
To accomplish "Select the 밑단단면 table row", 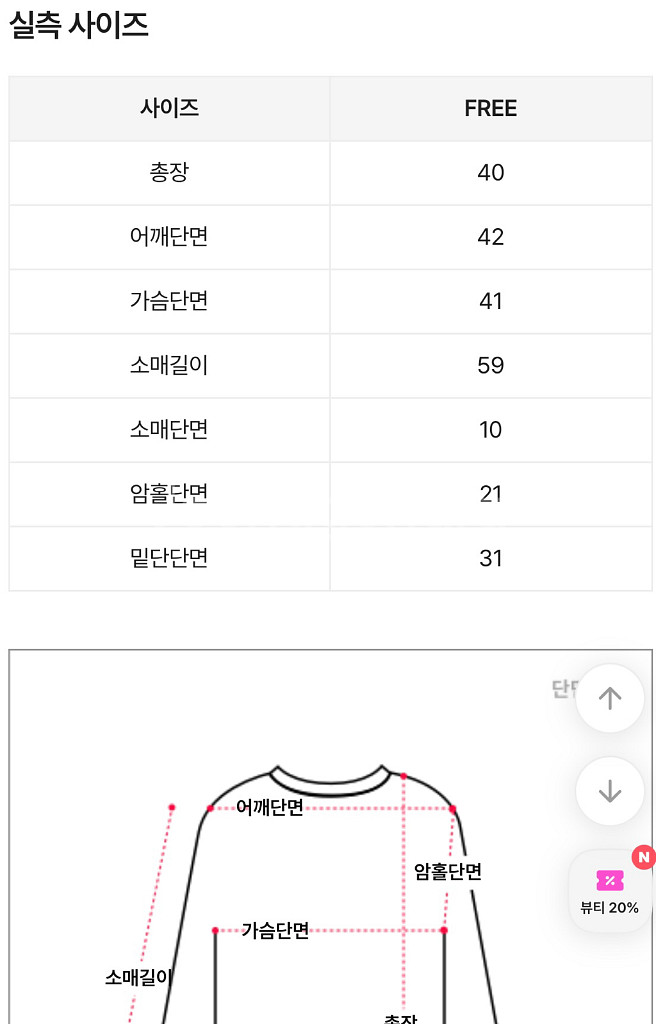I will [169, 559].
